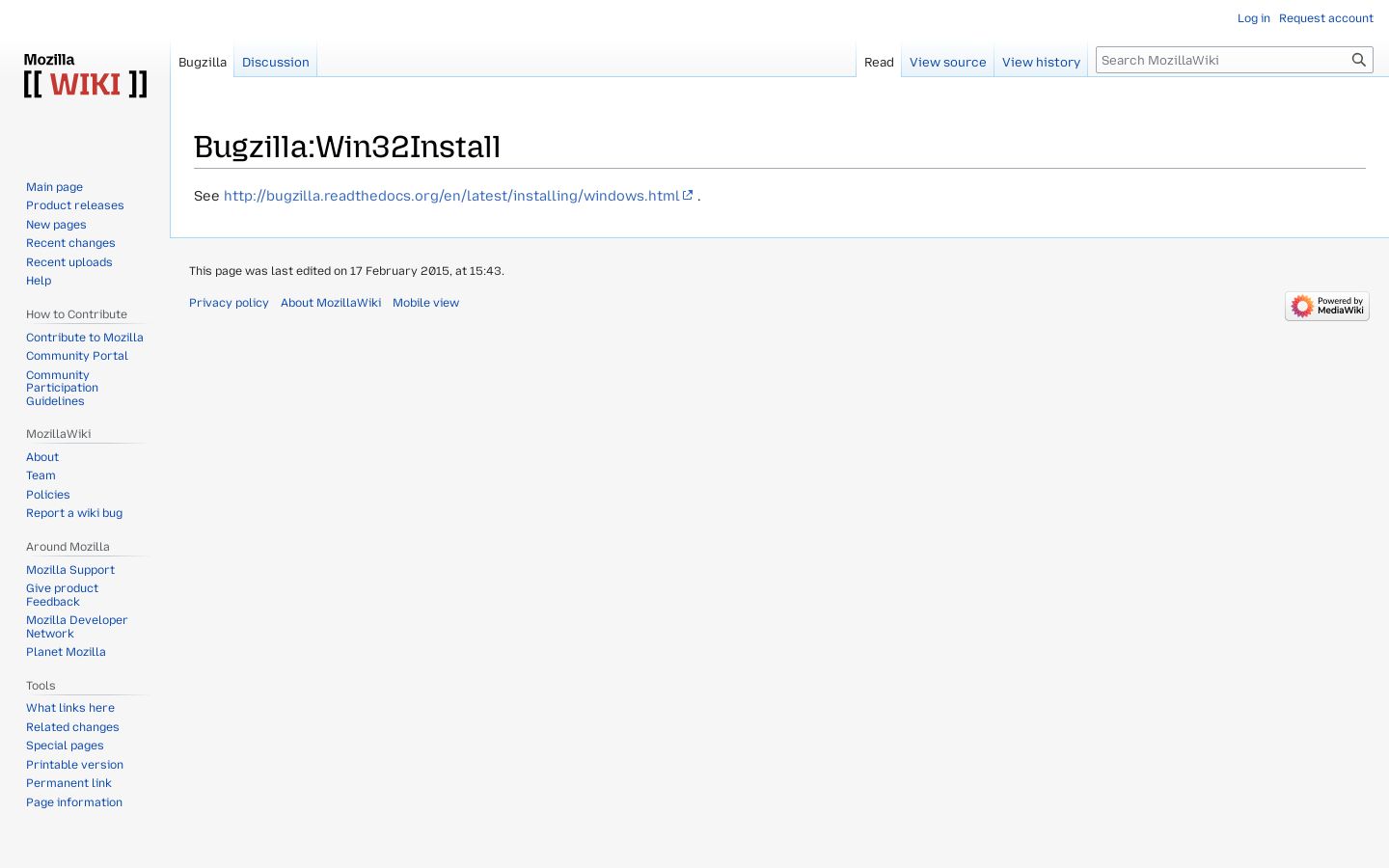Open the readthedocs Windows install link

[x=458, y=196]
